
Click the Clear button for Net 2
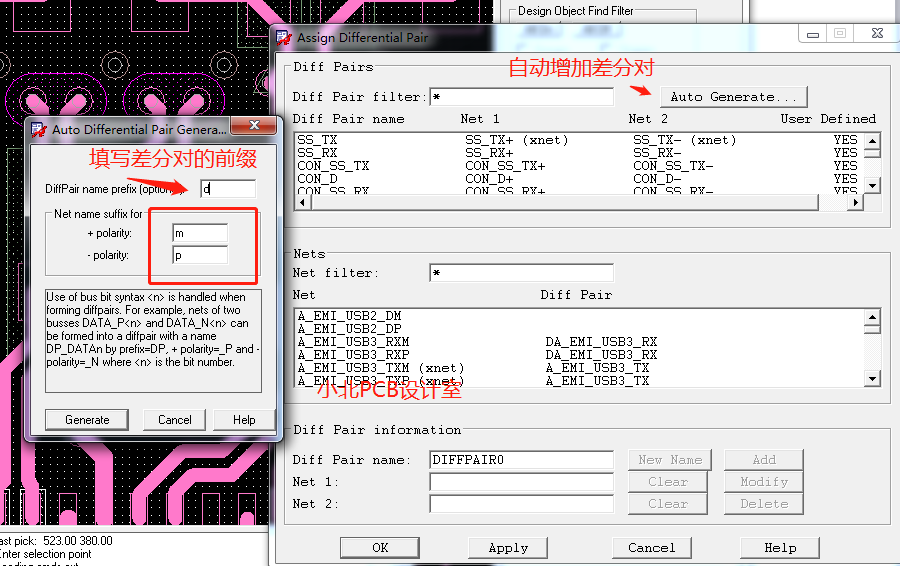[668, 503]
